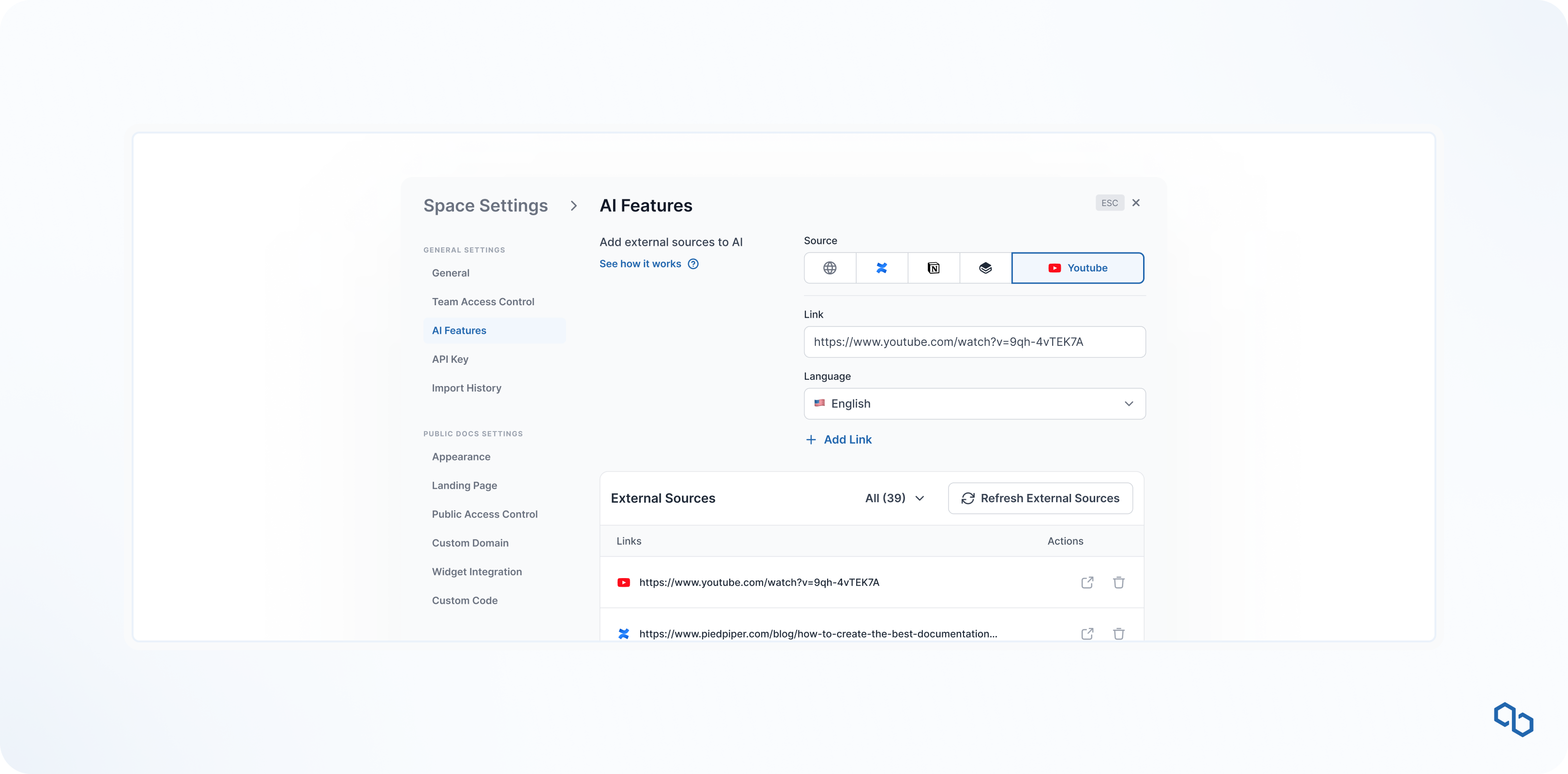Select the stacked layers source icon
The height and width of the screenshot is (774, 1568).
985,268
